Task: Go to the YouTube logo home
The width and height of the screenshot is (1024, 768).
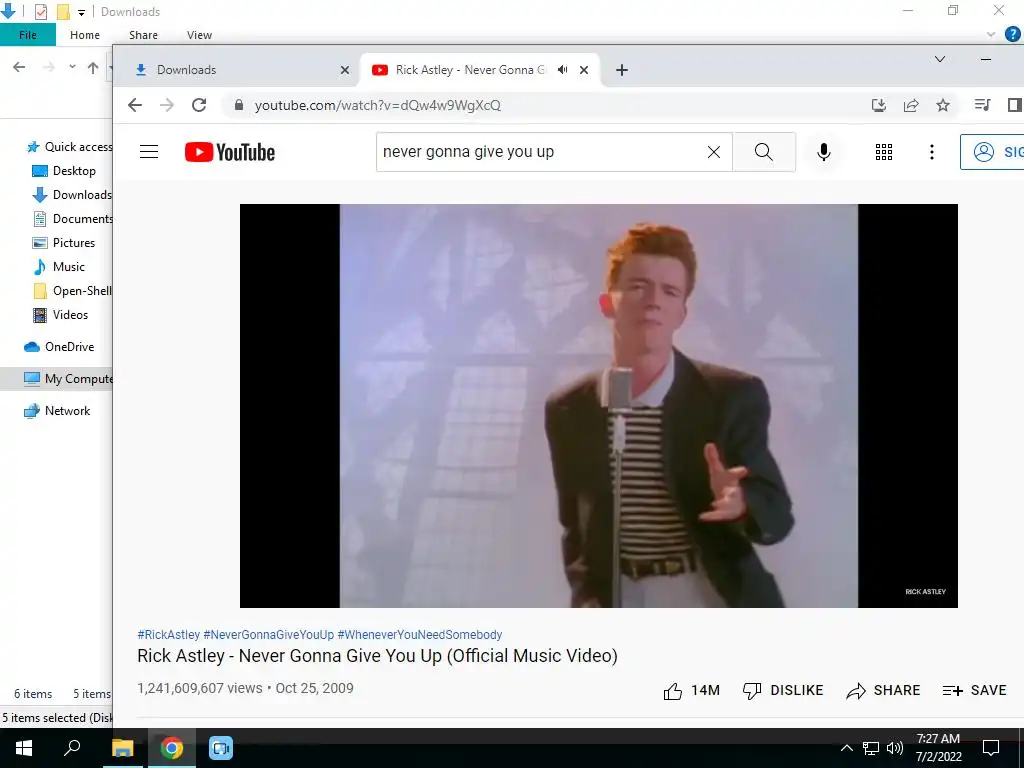Action: click(230, 152)
